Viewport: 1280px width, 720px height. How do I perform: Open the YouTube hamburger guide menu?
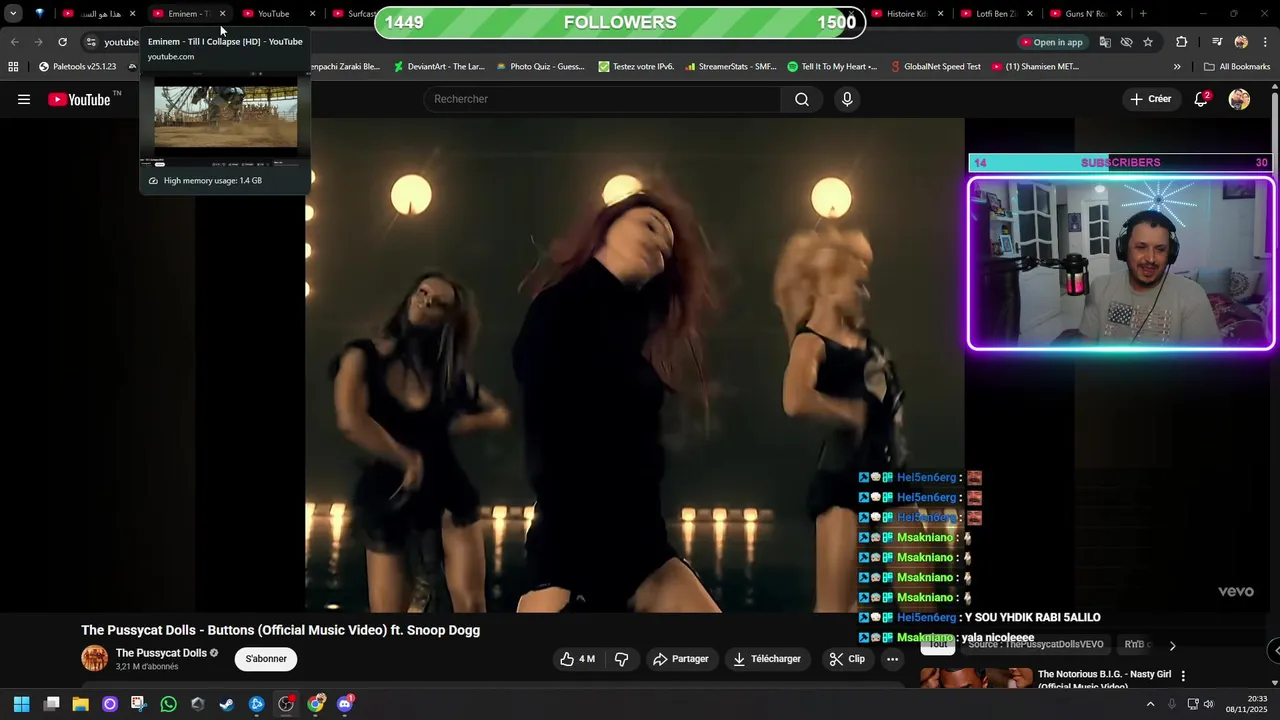[24, 99]
